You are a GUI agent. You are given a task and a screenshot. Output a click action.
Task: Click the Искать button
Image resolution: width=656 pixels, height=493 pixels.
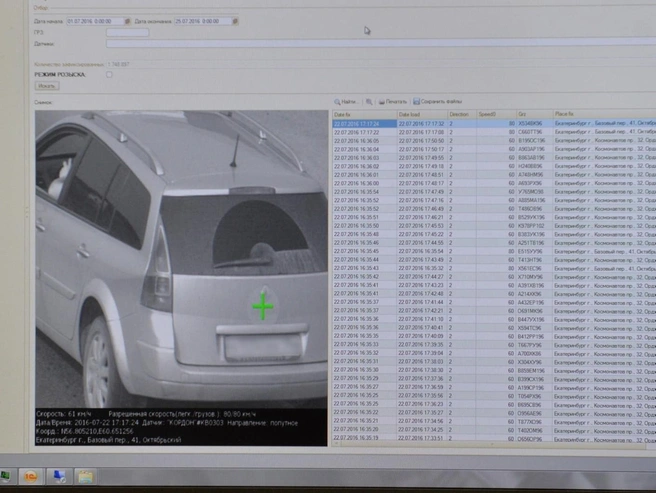click(x=46, y=86)
